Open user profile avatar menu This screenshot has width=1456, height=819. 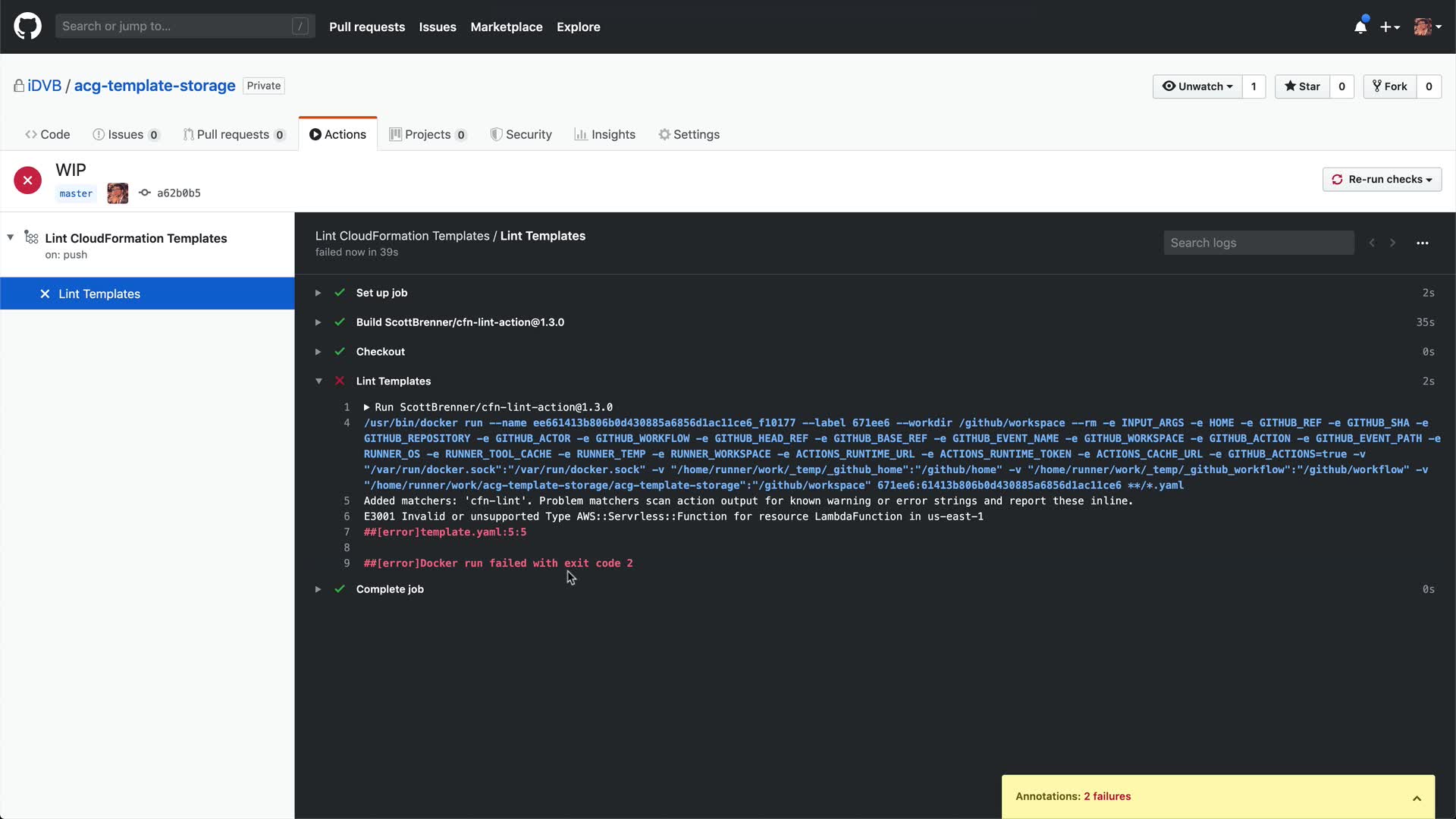coord(1427,27)
